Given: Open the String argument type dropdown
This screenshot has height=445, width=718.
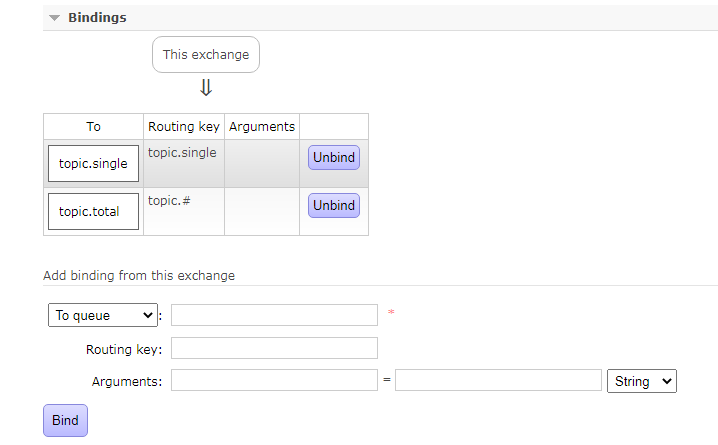Looking at the screenshot, I should coord(641,381).
